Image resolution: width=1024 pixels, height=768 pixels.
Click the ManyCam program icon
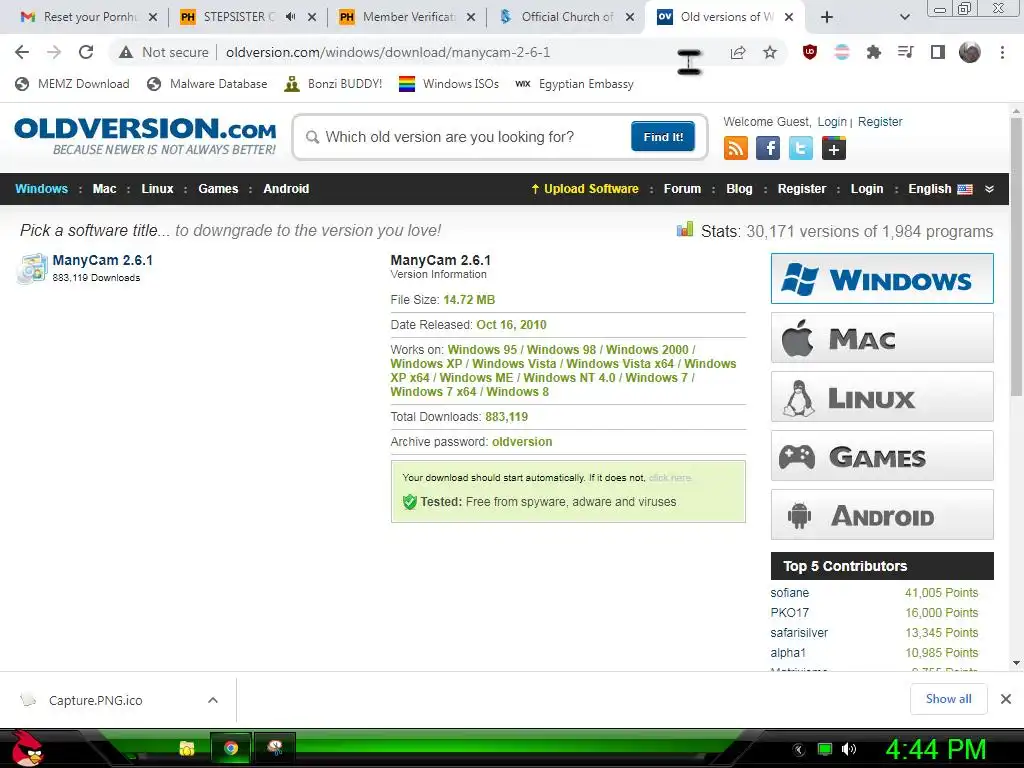tap(32, 268)
